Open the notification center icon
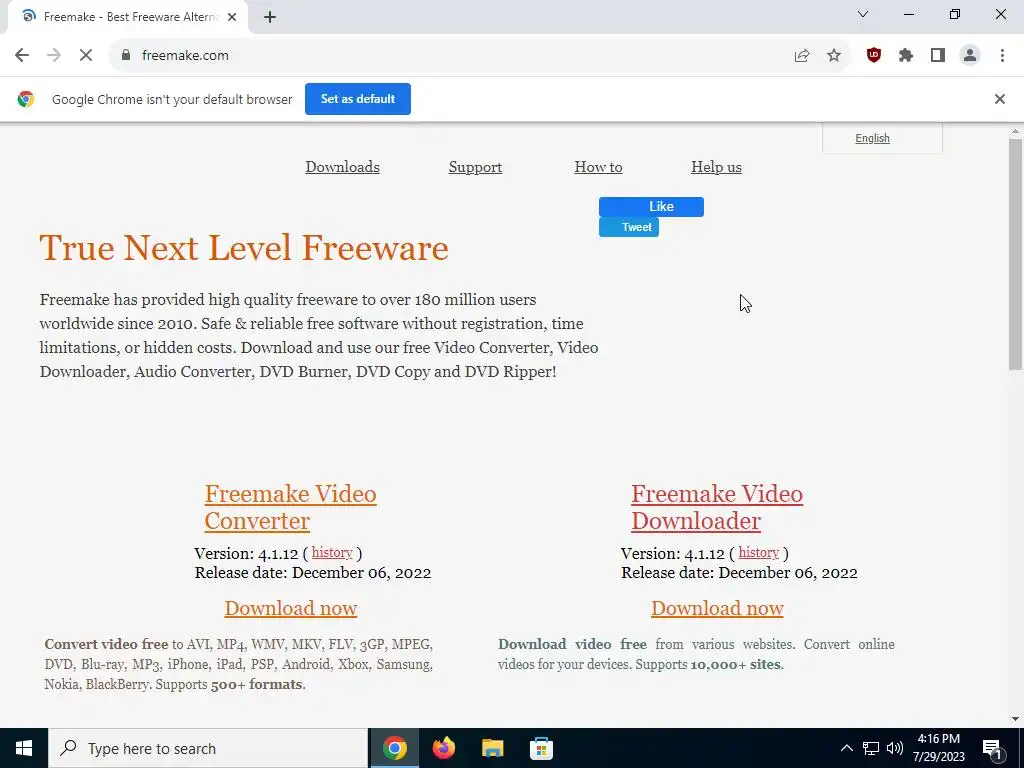Image resolution: width=1024 pixels, height=768 pixels. coord(993,748)
